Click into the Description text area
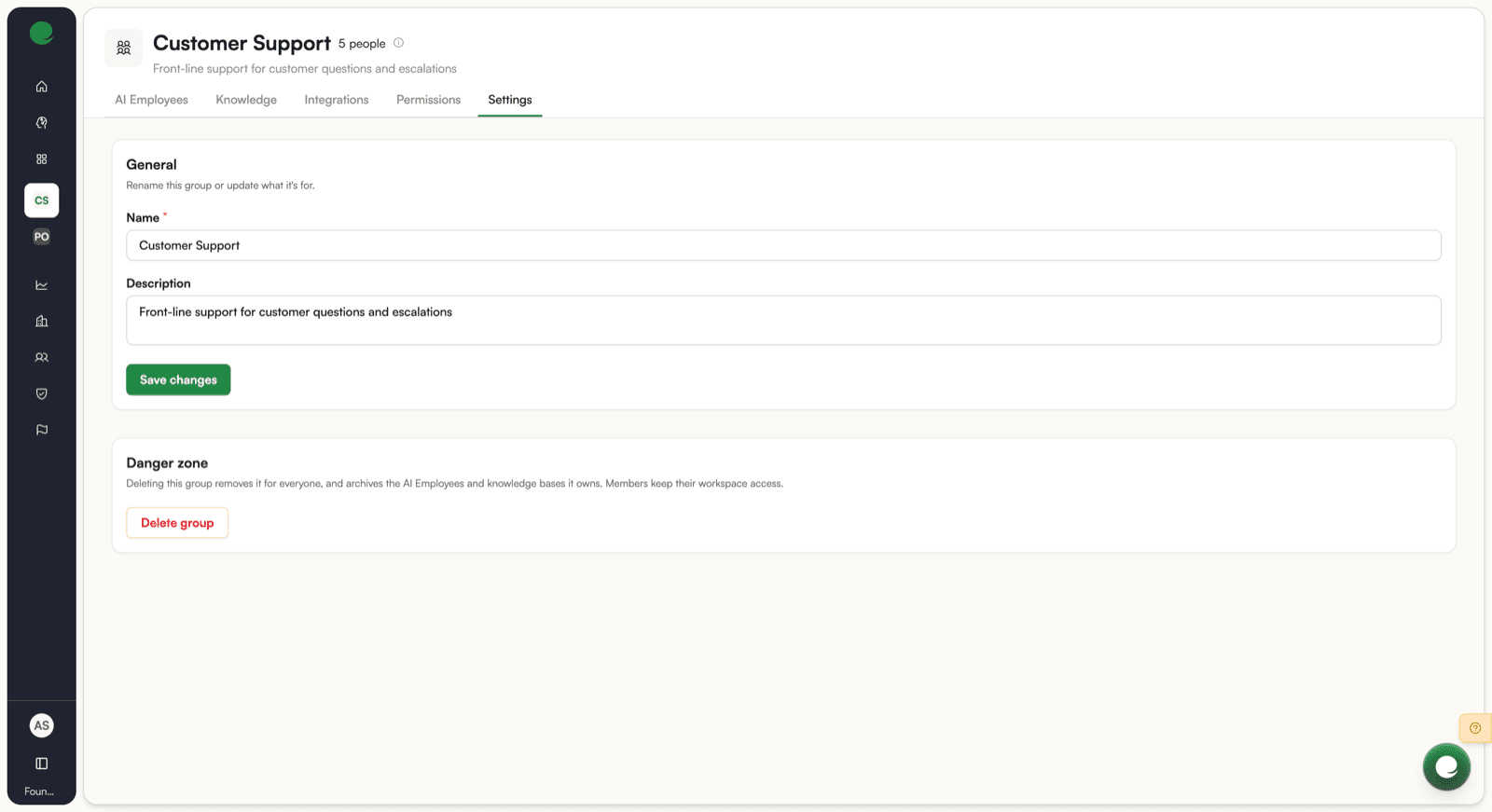The width and height of the screenshot is (1492, 812). [783, 321]
